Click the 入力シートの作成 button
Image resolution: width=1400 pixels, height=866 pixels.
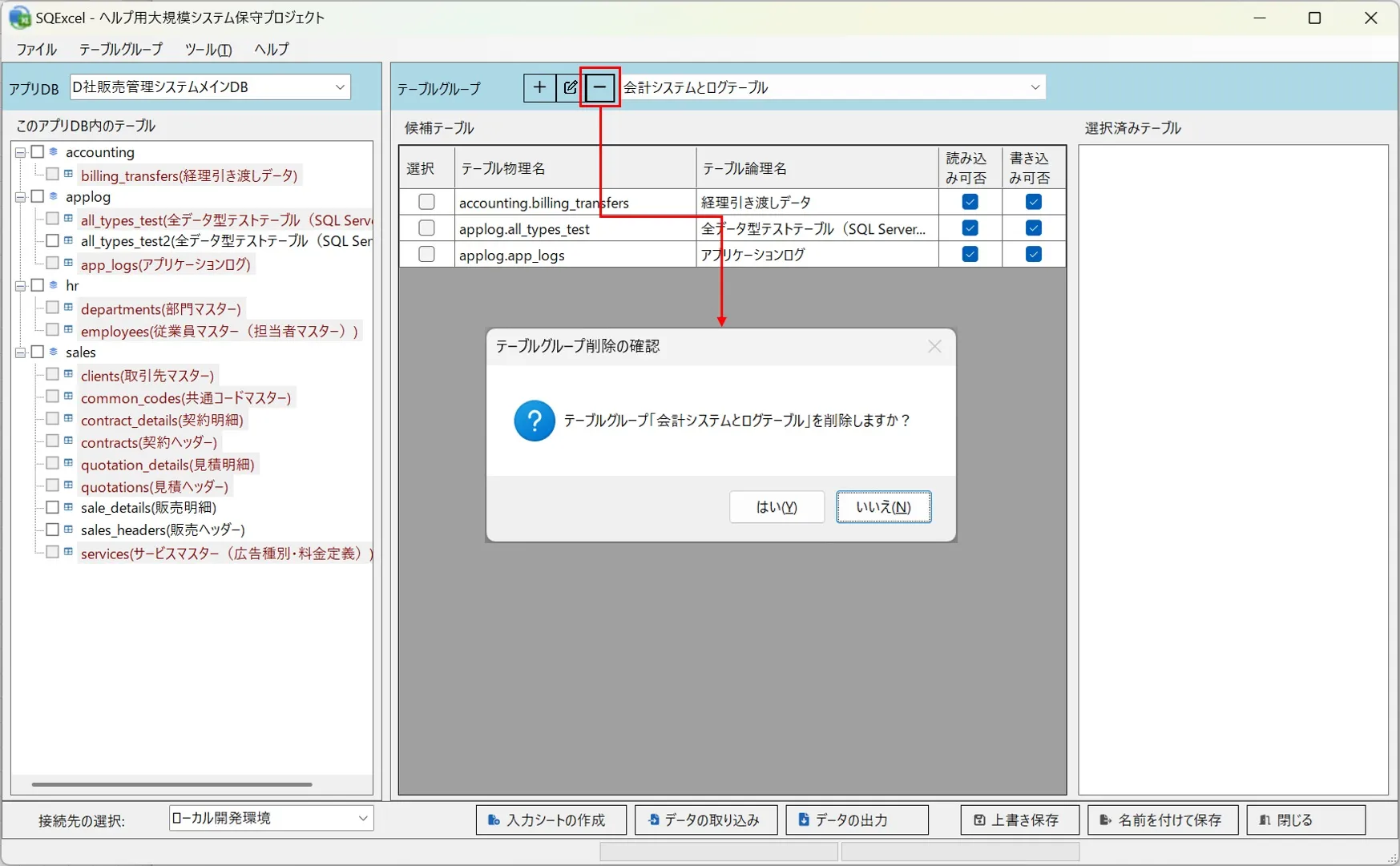pyautogui.click(x=551, y=820)
